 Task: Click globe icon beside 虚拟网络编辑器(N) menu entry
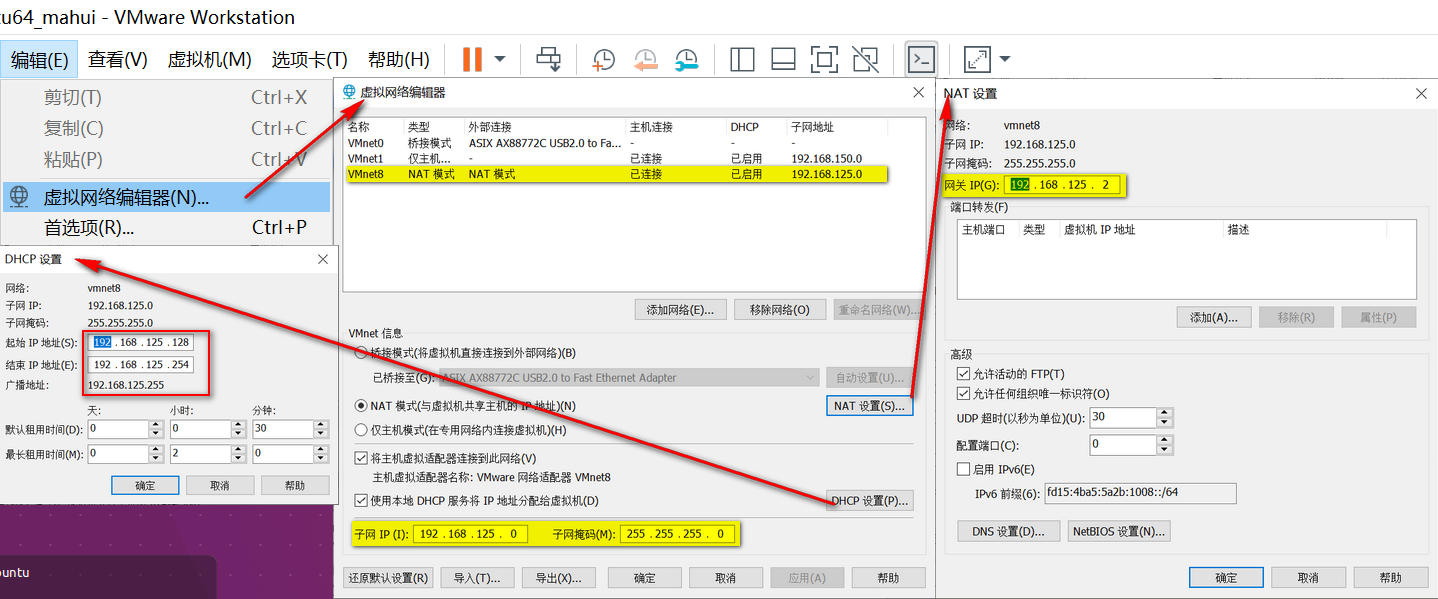19,196
